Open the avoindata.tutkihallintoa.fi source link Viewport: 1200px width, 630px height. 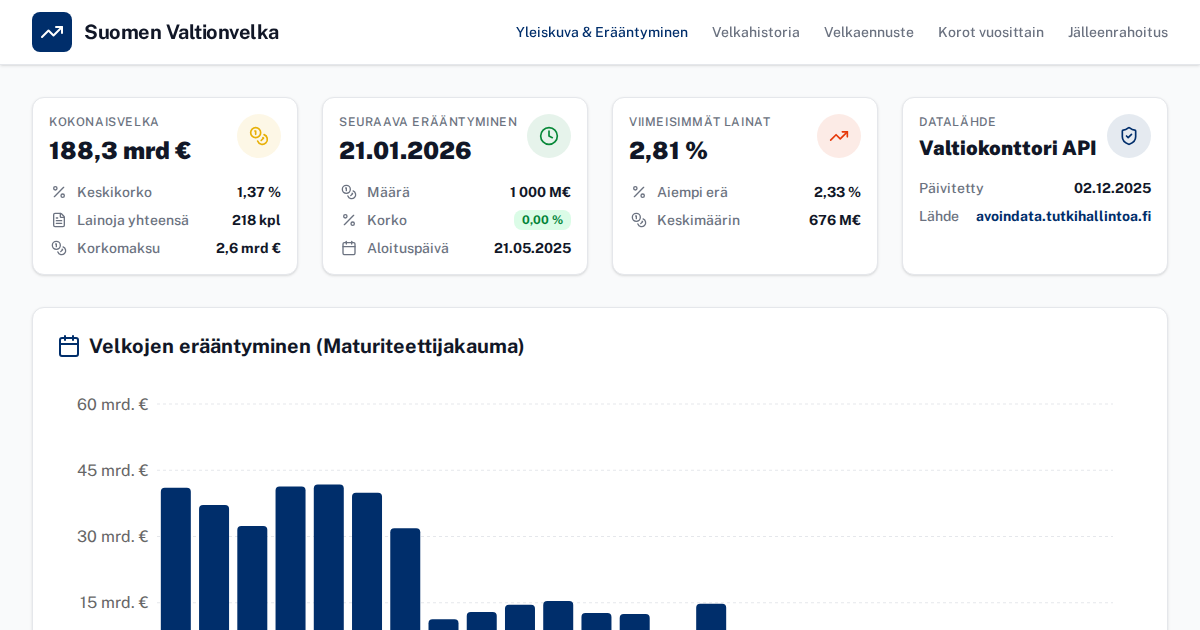tap(1063, 216)
